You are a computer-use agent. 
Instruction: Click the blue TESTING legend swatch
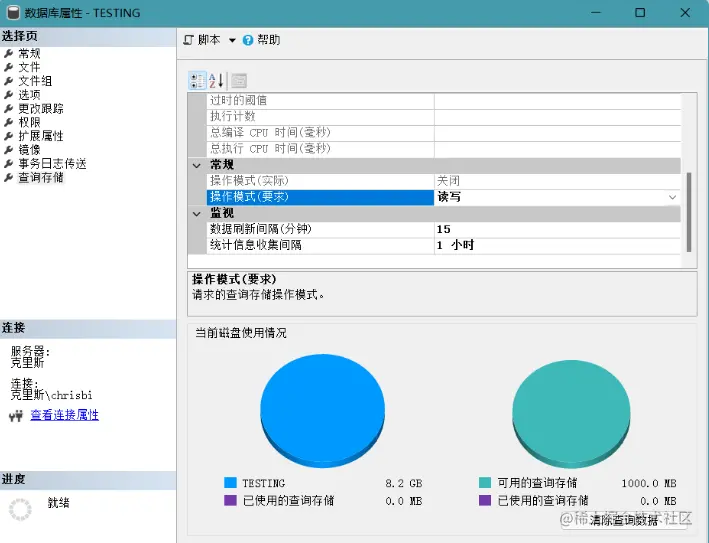(230, 483)
